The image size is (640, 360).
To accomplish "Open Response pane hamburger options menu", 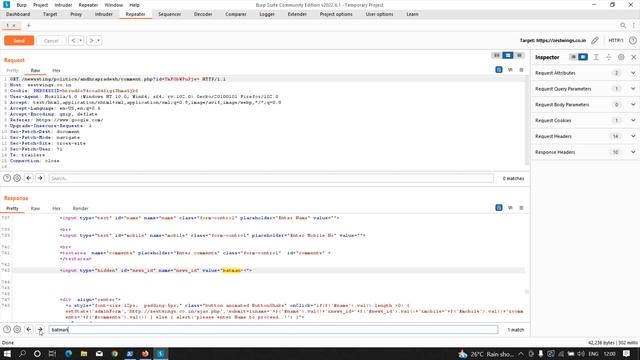I will [x=521, y=208].
